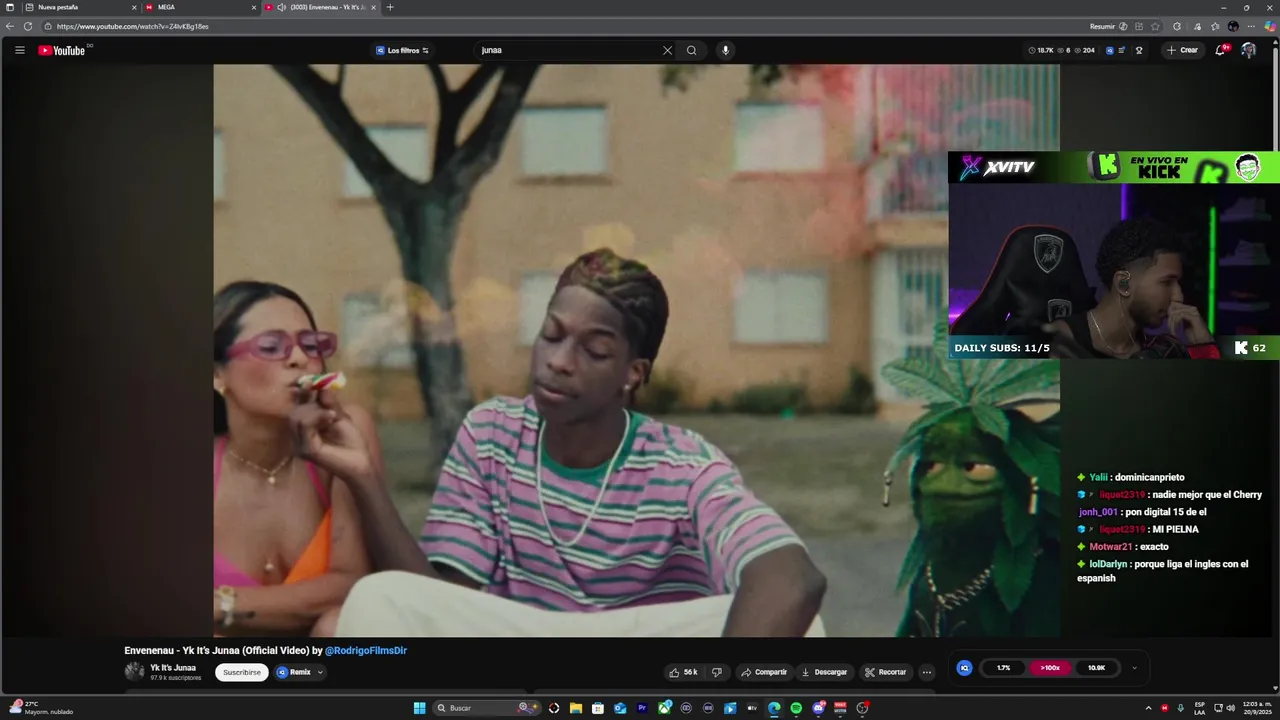Focus the browser address bar URL
This screenshot has height=720, width=1280.
(133, 26)
